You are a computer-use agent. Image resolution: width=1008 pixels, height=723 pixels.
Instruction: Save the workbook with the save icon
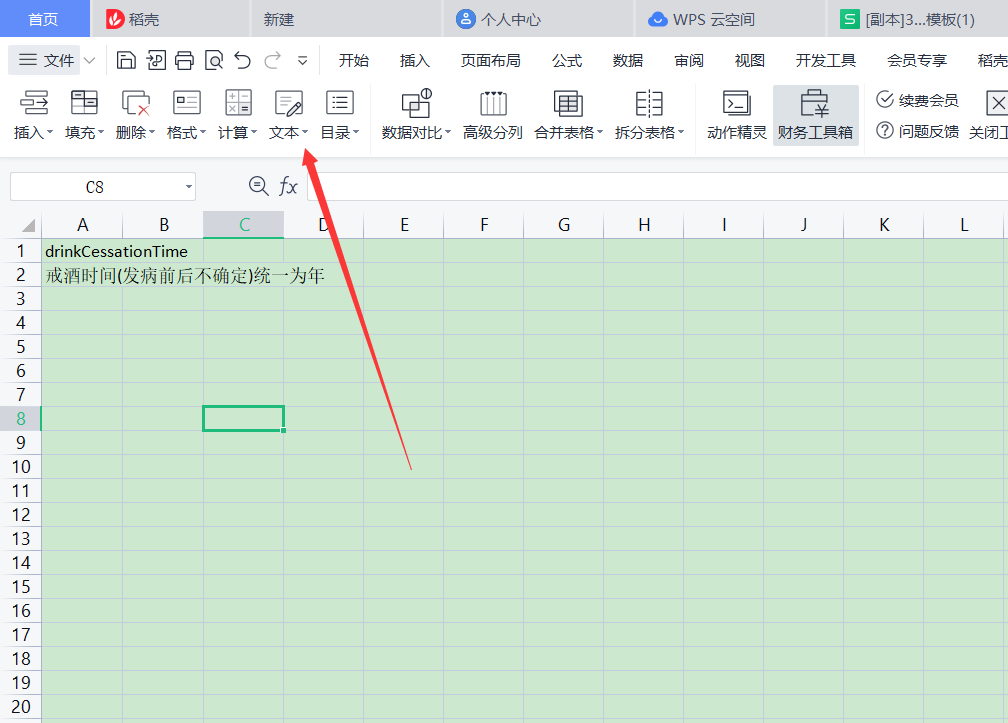(x=126, y=60)
